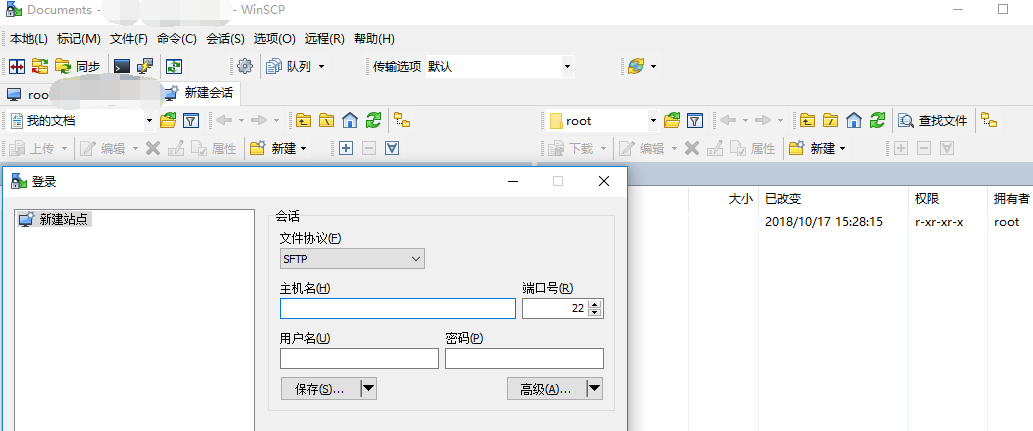Image resolution: width=1033 pixels, height=431 pixels.
Task: Go to local parent directory icon
Action: click(303, 121)
